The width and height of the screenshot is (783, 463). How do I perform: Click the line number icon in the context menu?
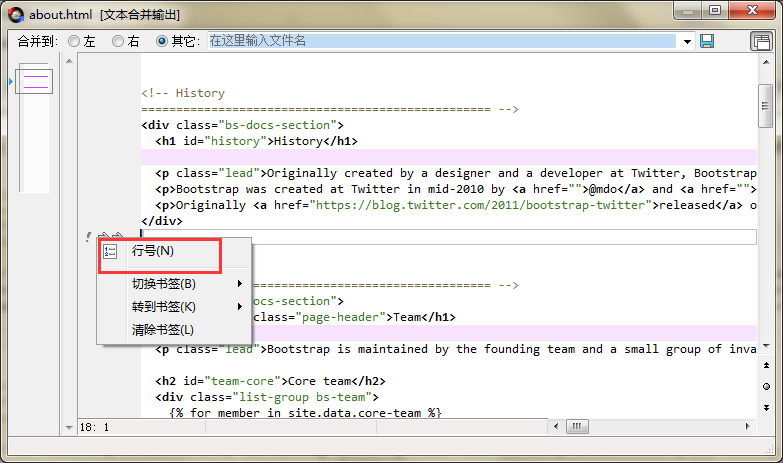tap(110, 251)
